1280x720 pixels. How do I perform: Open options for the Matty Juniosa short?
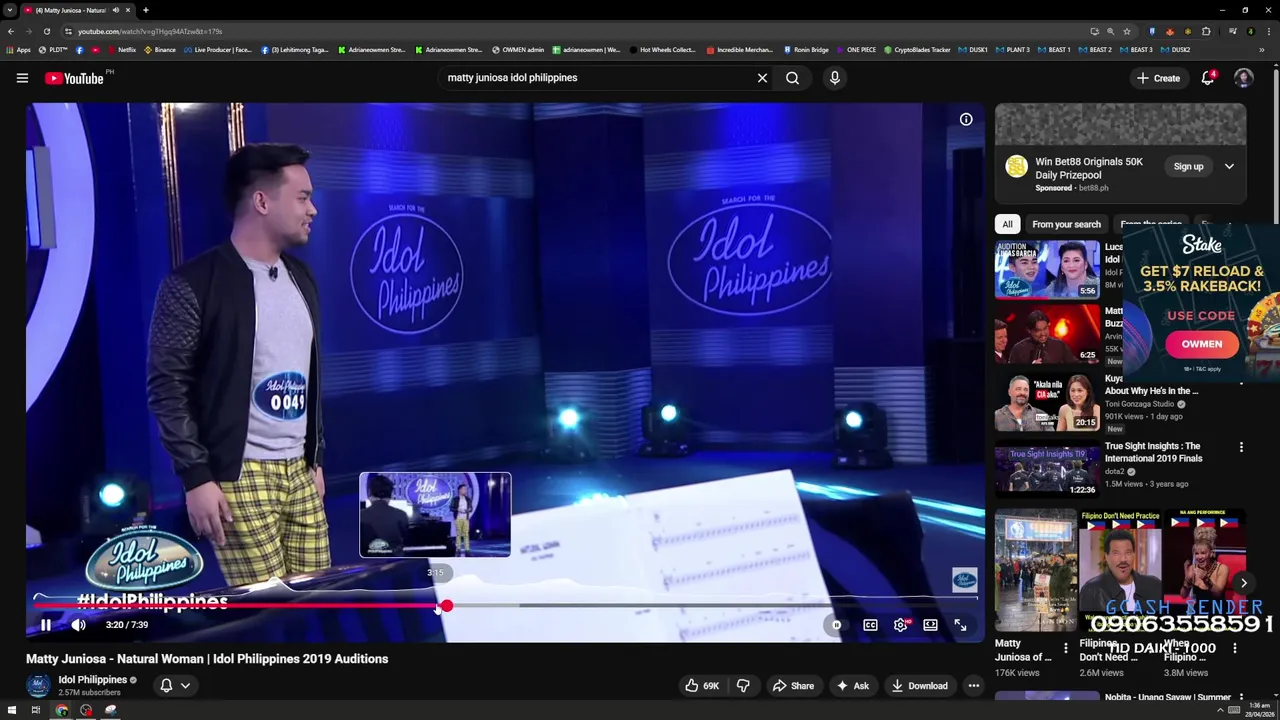coord(1065,649)
